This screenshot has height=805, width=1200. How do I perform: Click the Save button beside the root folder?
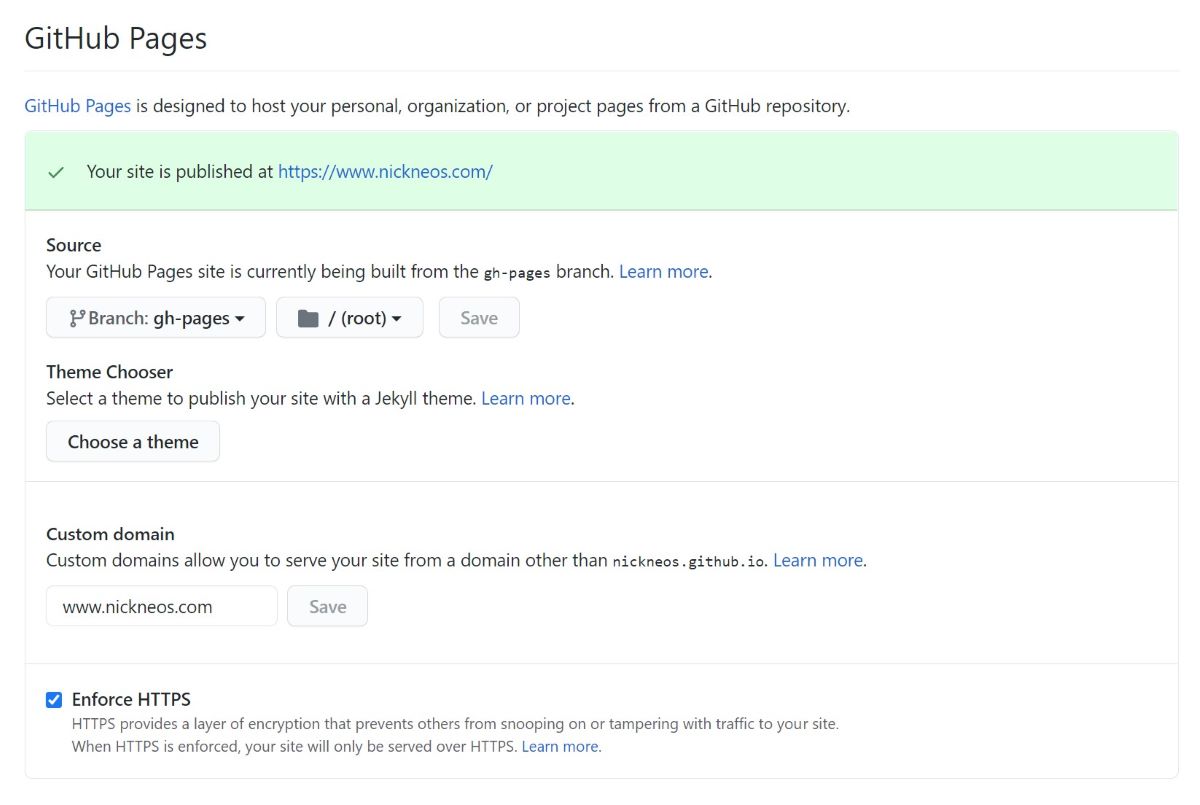[479, 318]
